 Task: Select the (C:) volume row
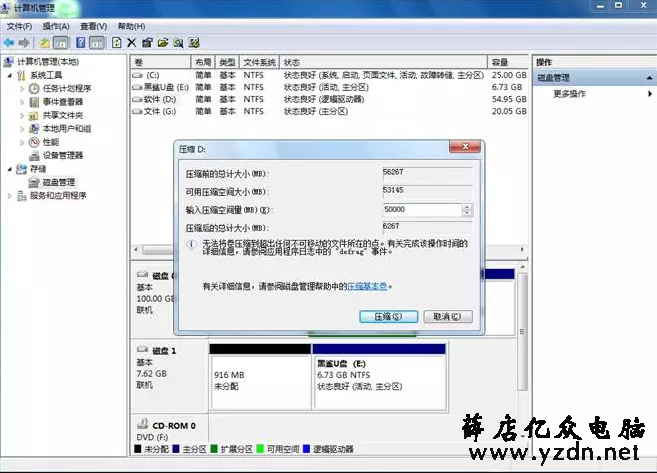[329, 75]
